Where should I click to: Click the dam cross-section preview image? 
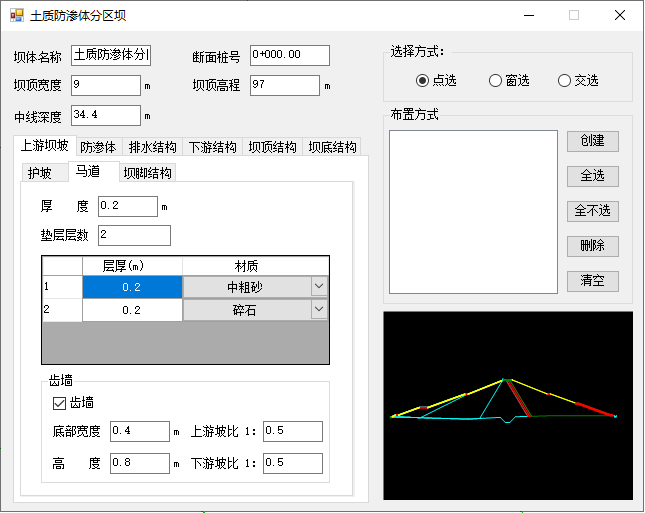508,406
